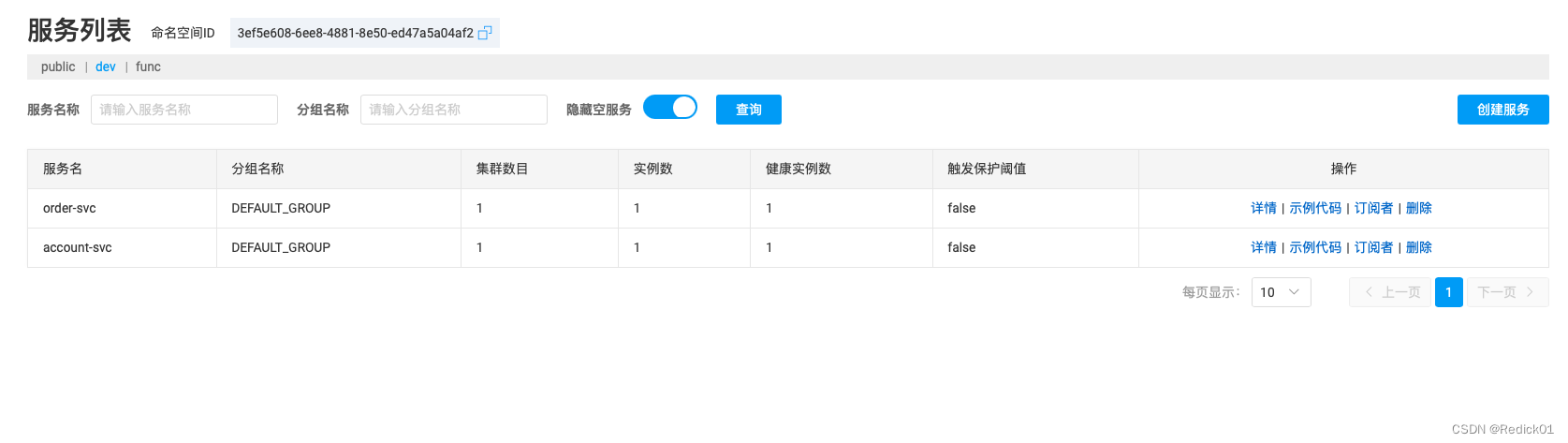Focus the 分组名称 input field
1568x443 pixels.
454,110
